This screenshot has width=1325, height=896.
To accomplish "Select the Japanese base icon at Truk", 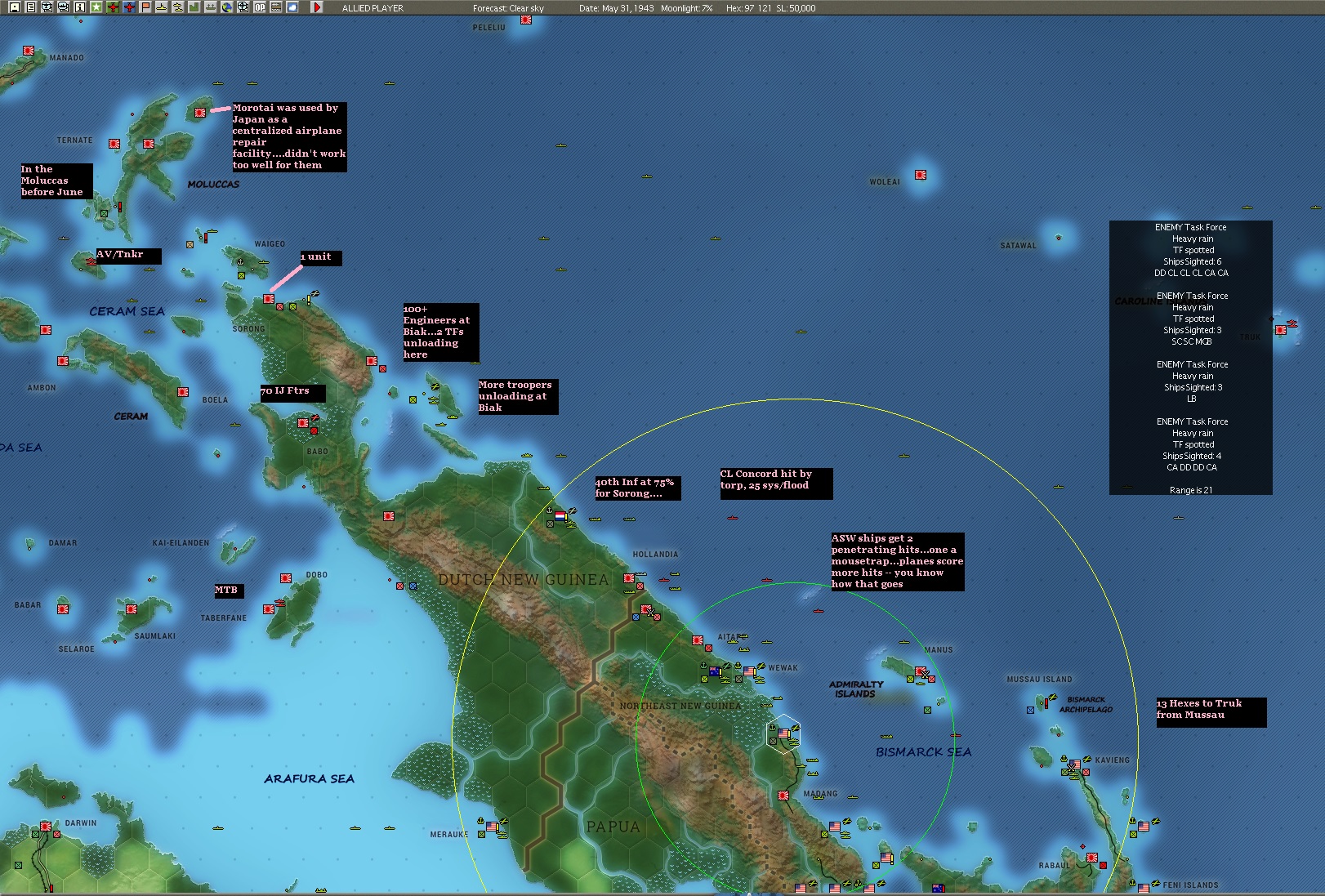I will coord(1280,330).
